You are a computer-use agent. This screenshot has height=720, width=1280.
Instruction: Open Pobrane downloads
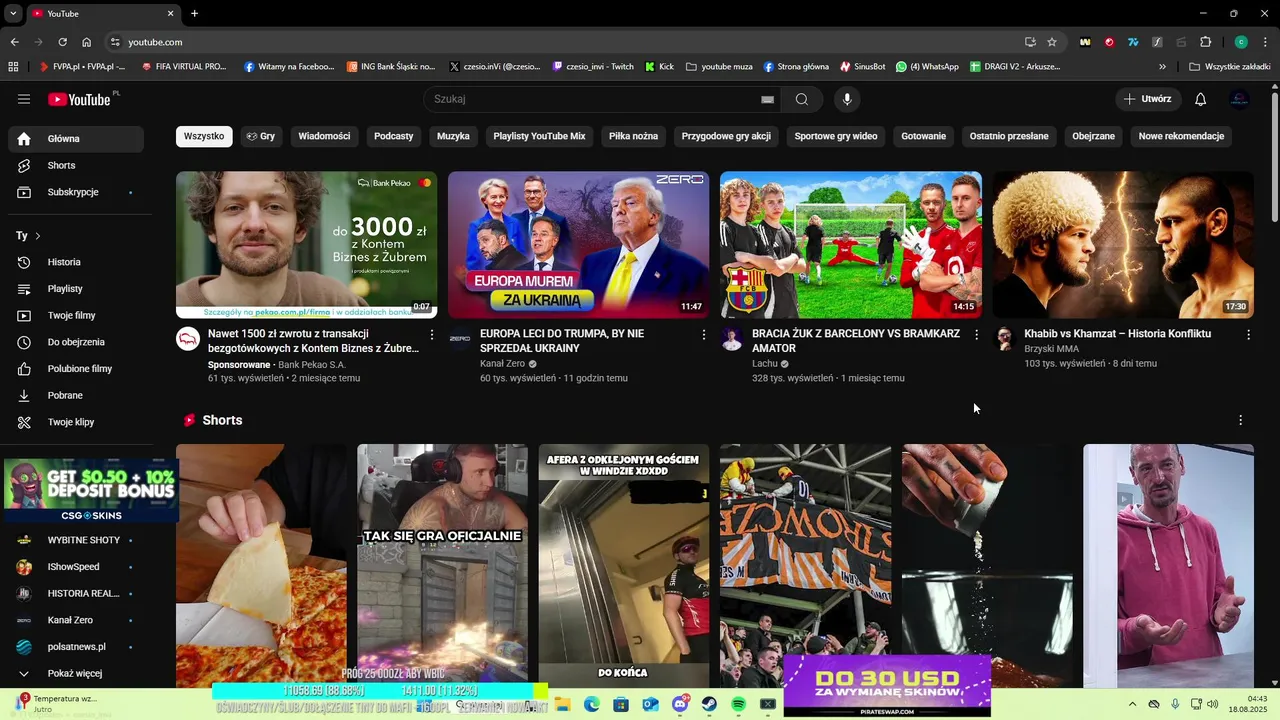[76, 395]
